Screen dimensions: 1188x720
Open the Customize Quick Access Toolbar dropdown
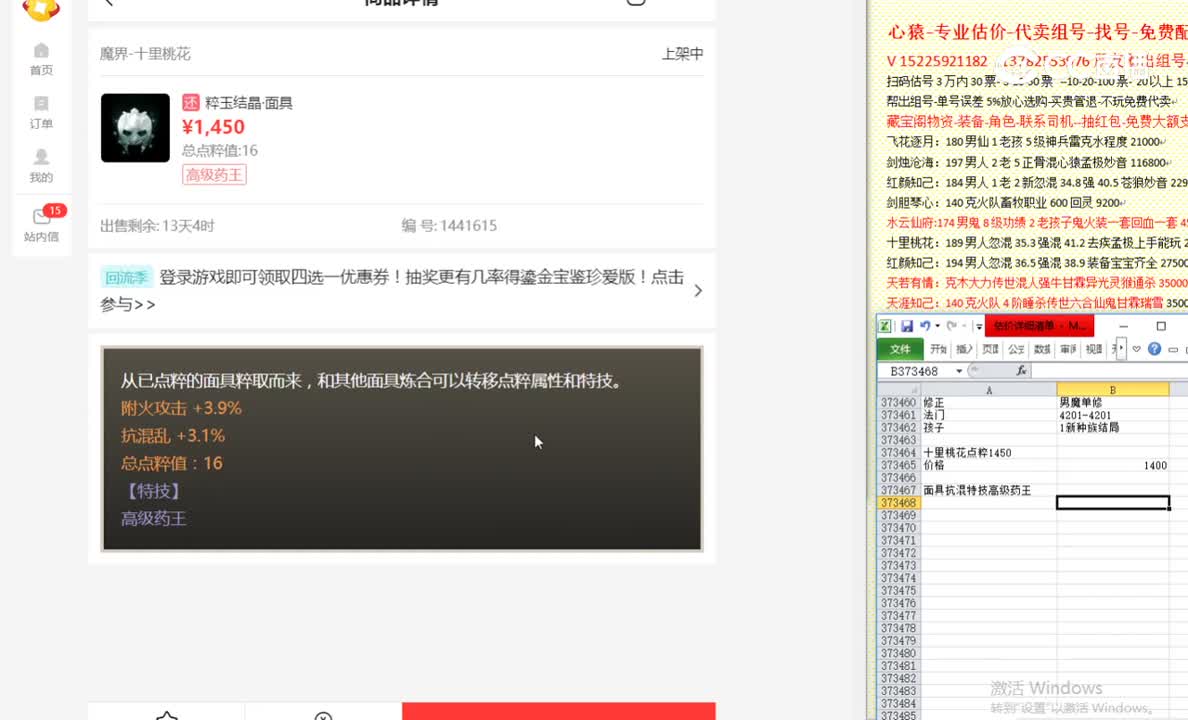979,327
